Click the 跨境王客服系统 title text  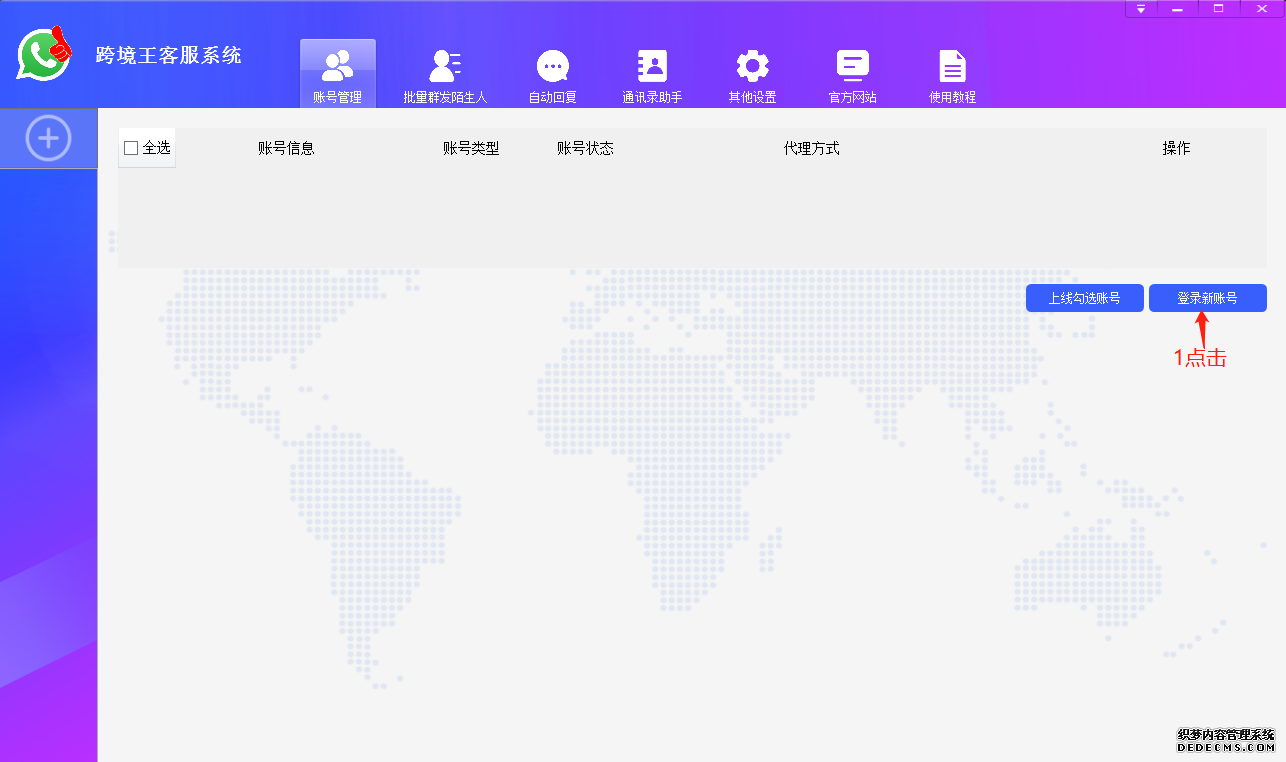coord(168,55)
